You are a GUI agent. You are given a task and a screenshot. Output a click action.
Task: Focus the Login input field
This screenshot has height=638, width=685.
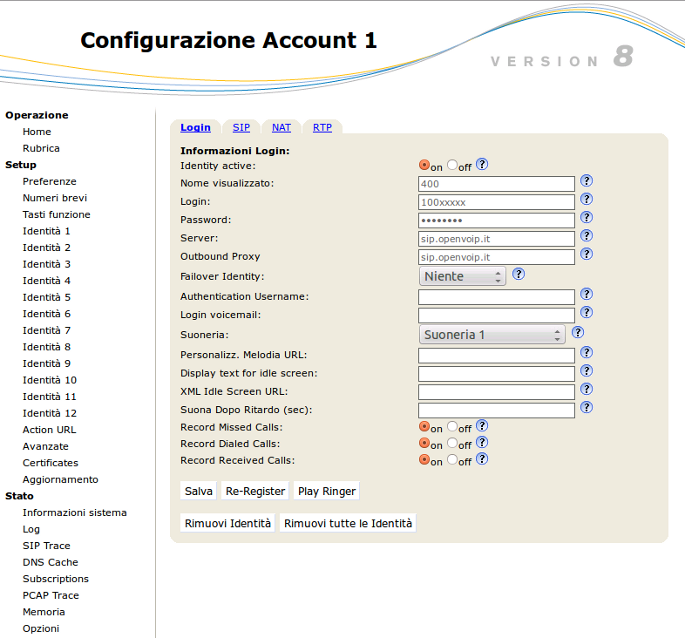(x=496, y=202)
